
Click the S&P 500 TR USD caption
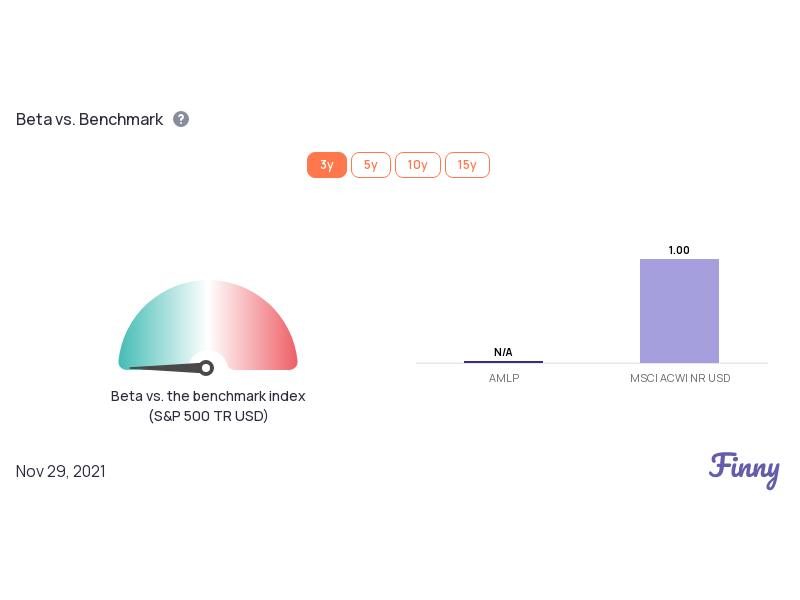click(208, 416)
